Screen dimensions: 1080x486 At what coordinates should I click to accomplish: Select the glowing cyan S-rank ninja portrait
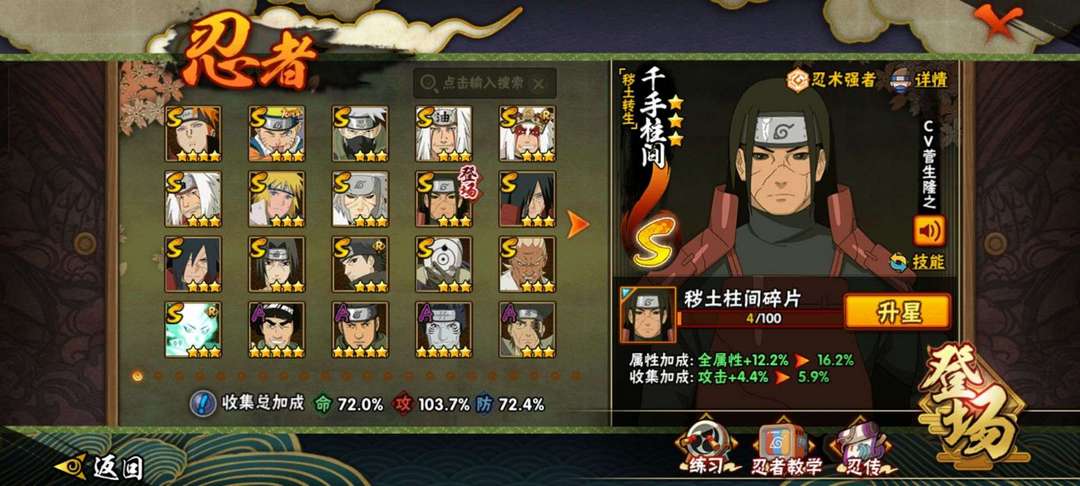(193, 330)
